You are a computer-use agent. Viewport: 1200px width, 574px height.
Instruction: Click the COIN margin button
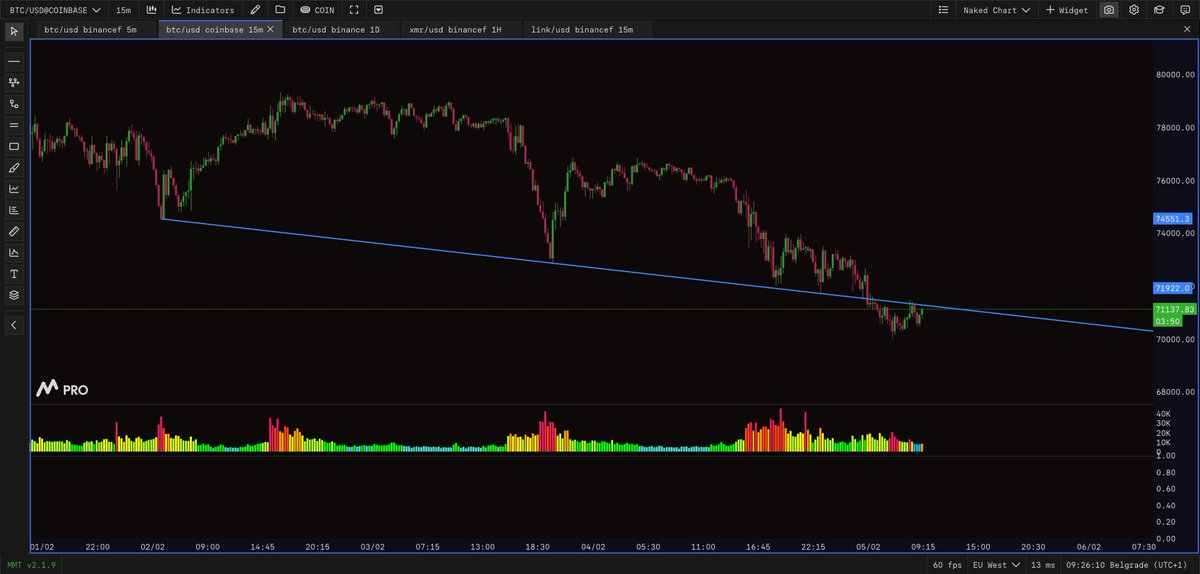[x=317, y=10]
